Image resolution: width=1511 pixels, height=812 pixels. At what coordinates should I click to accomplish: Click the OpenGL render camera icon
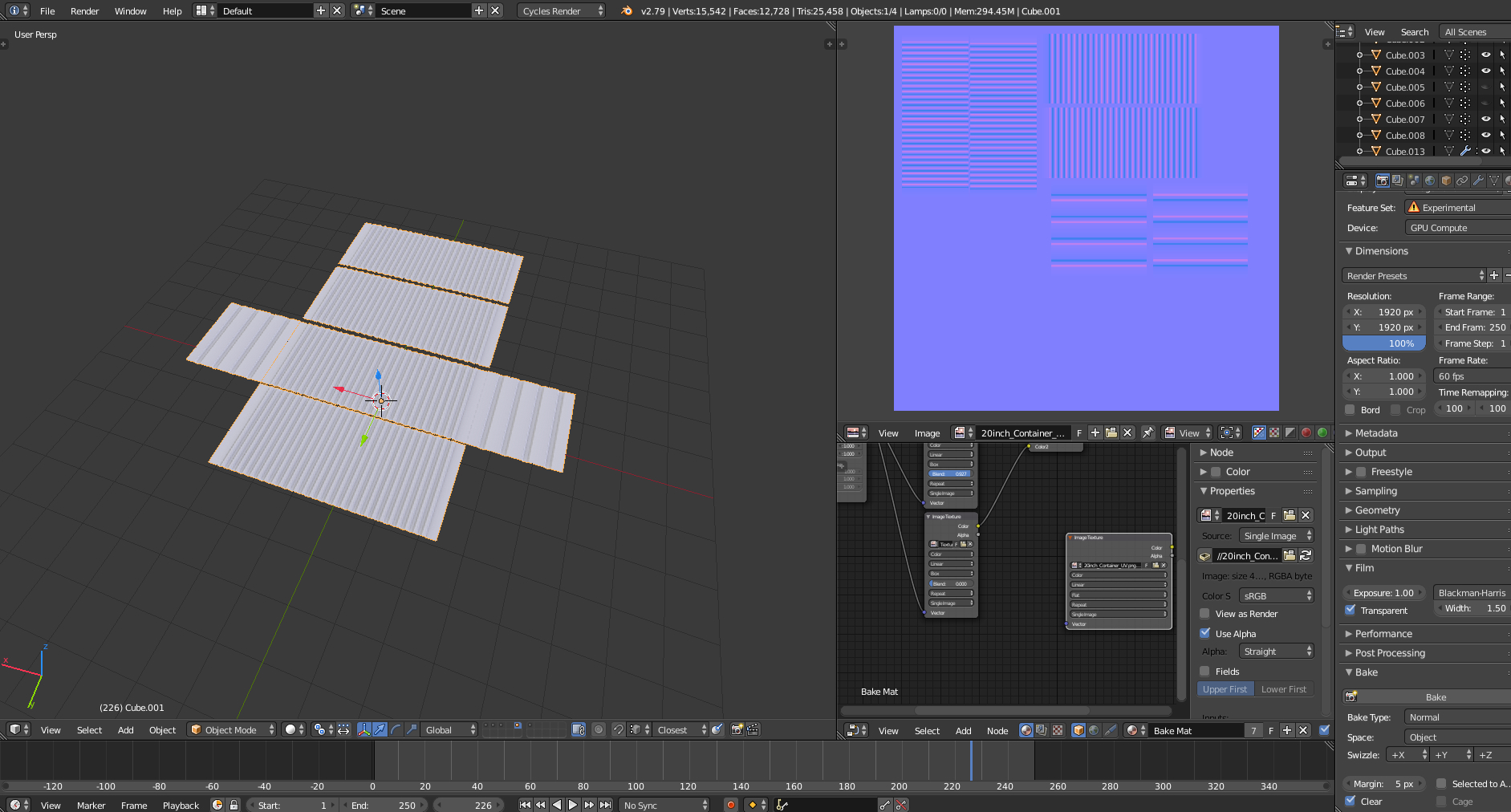point(737,729)
